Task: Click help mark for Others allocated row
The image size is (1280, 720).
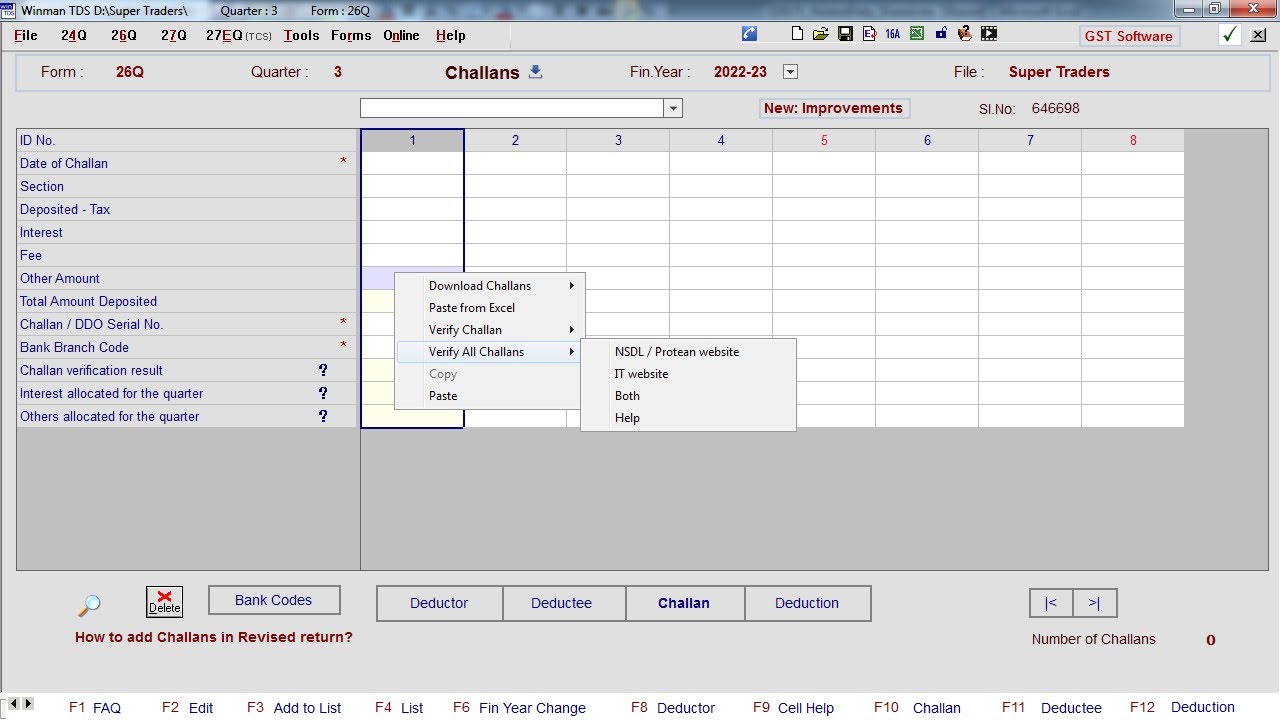Action: [323, 416]
